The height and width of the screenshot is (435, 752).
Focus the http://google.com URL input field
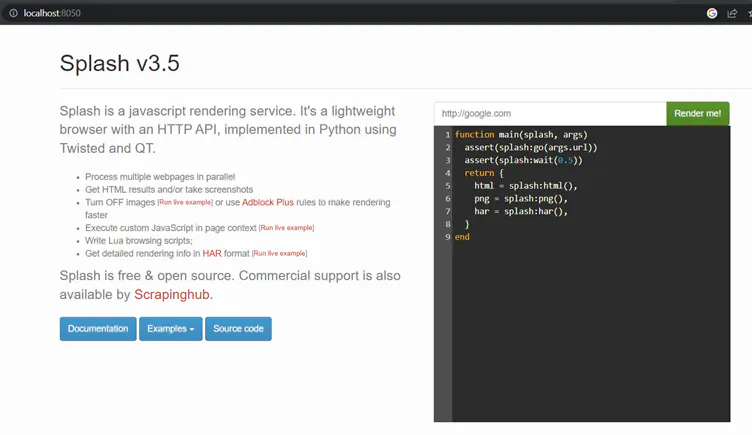(x=550, y=114)
